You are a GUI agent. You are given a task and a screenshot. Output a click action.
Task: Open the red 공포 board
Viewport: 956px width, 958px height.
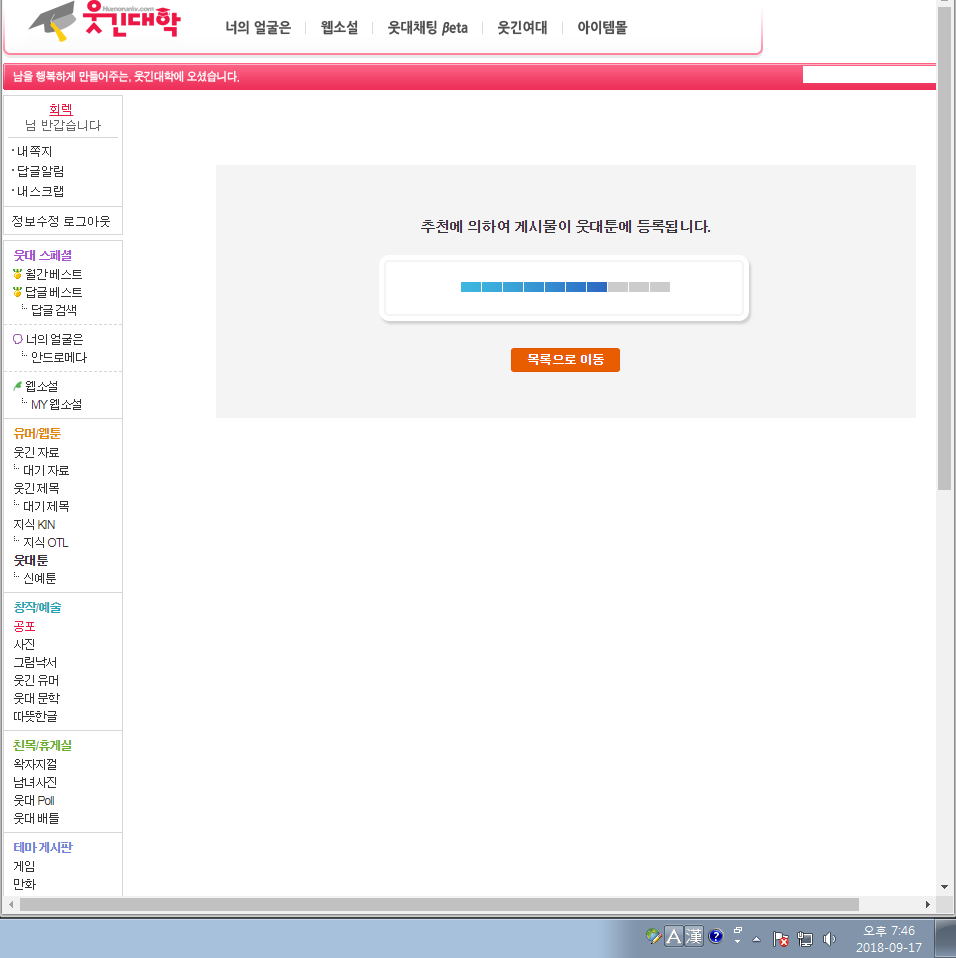(24, 626)
